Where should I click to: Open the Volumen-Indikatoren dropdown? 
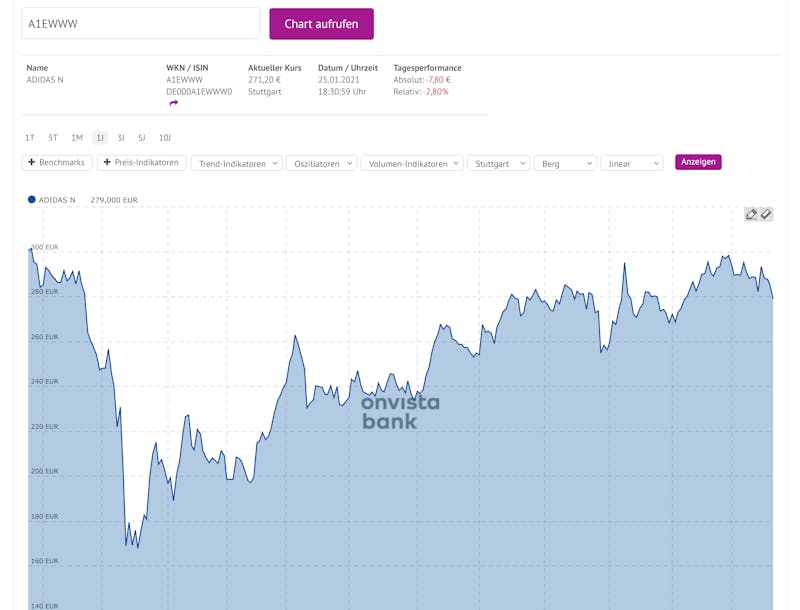(412, 163)
